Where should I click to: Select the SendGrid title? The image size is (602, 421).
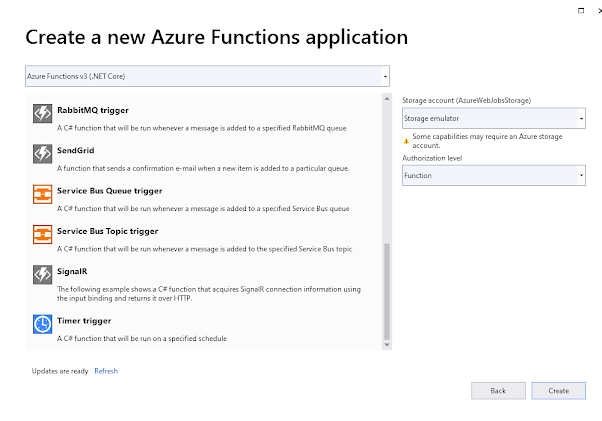pyautogui.click(x=76, y=150)
